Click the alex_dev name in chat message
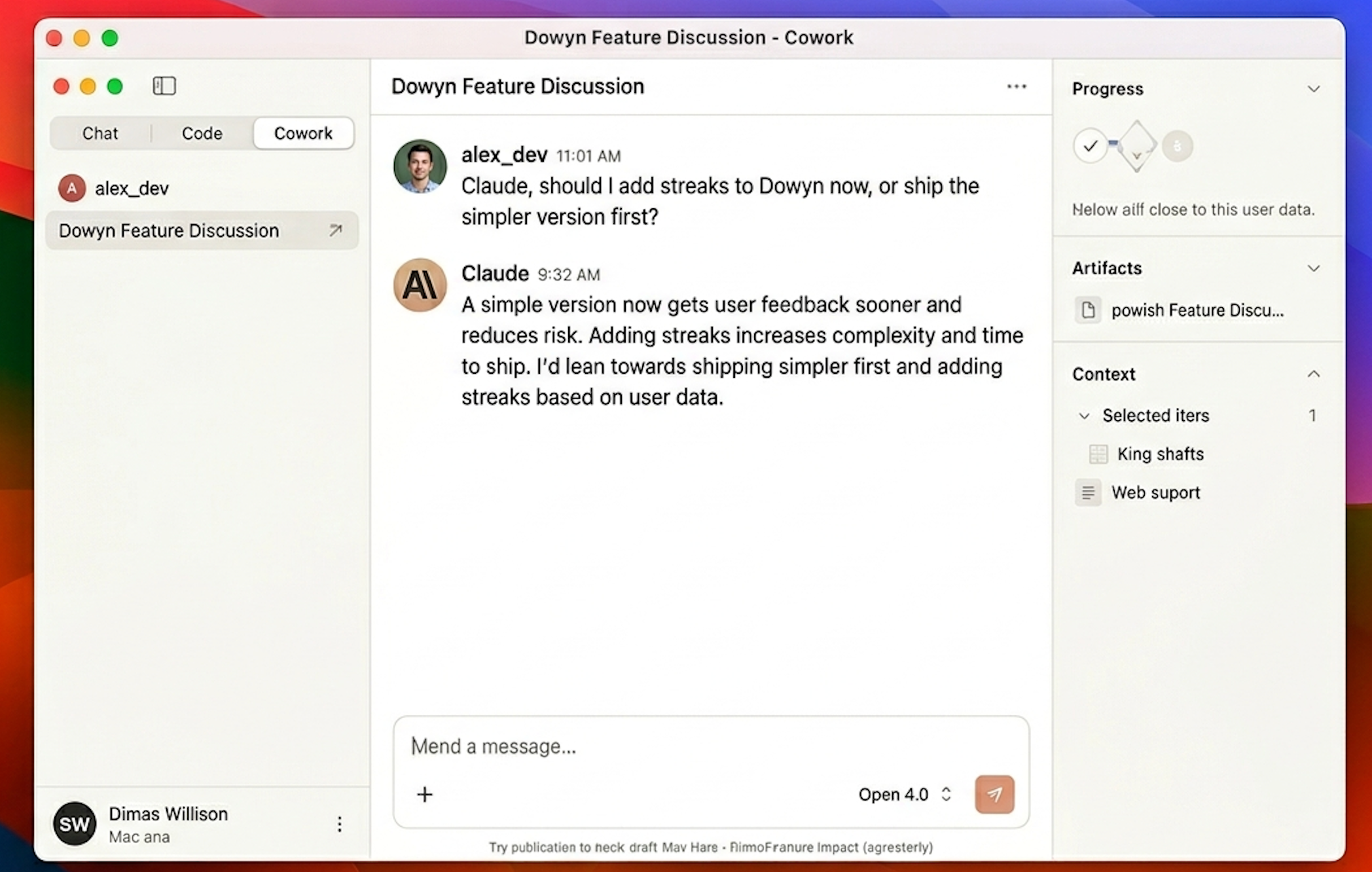Image resolution: width=1372 pixels, height=872 pixels. click(504, 155)
